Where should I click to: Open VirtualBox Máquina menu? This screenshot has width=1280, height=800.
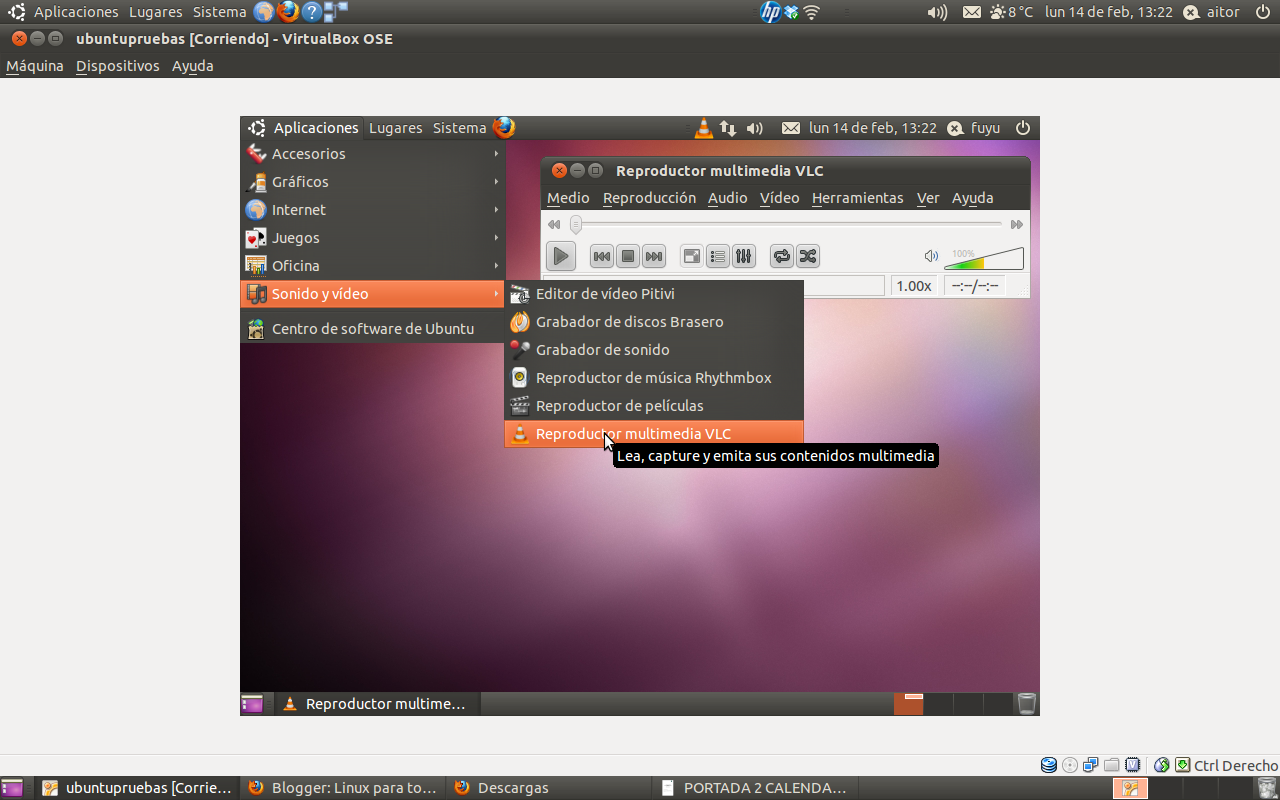coord(35,66)
